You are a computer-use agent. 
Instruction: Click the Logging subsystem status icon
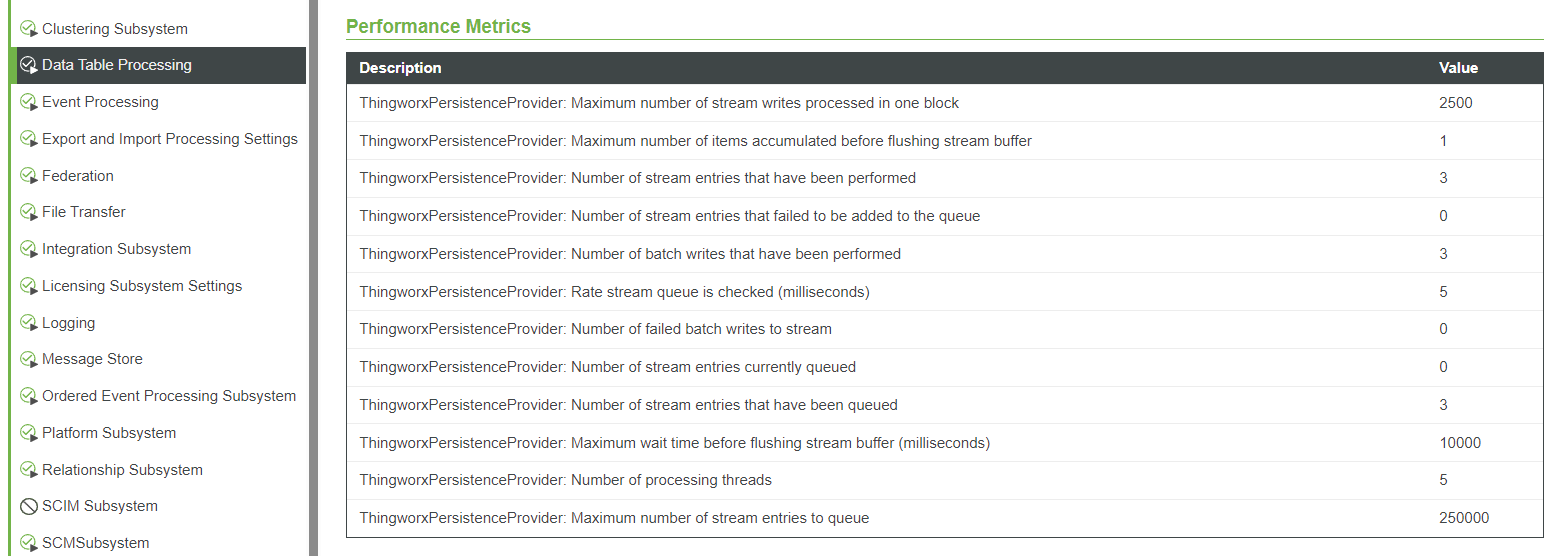pos(29,323)
